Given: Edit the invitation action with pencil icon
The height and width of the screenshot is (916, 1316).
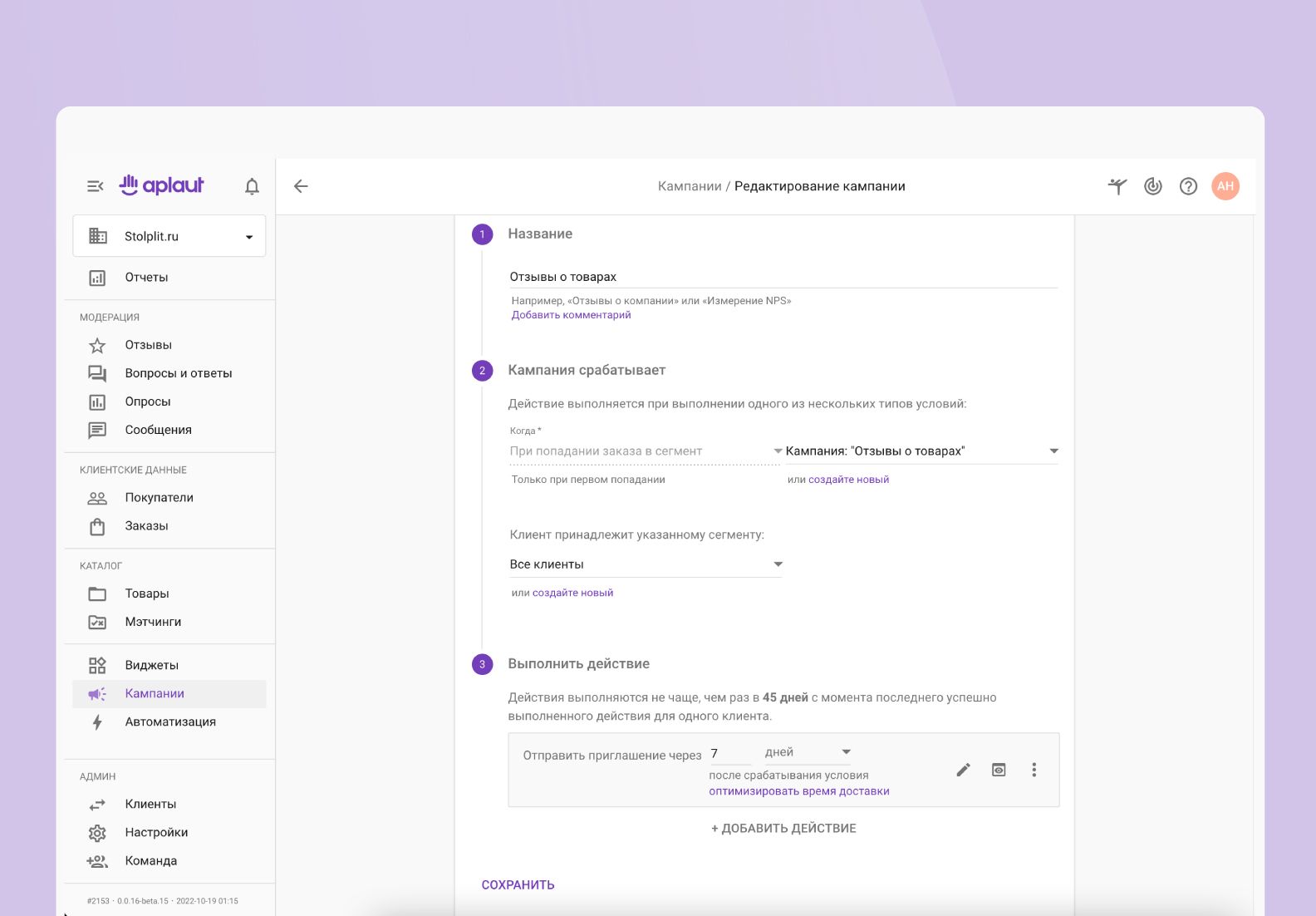Looking at the screenshot, I should pyautogui.click(x=963, y=770).
